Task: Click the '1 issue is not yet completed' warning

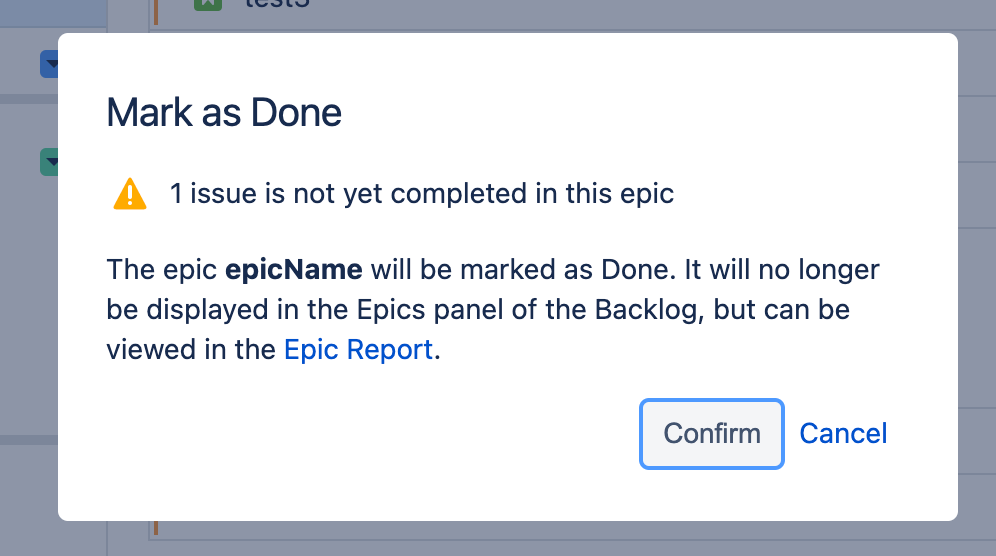Action: [421, 193]
